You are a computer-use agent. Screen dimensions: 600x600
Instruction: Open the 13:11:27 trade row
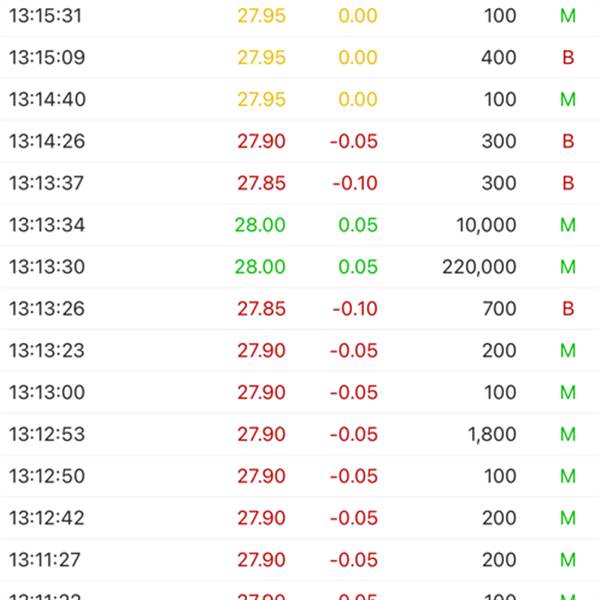(300, 560)
